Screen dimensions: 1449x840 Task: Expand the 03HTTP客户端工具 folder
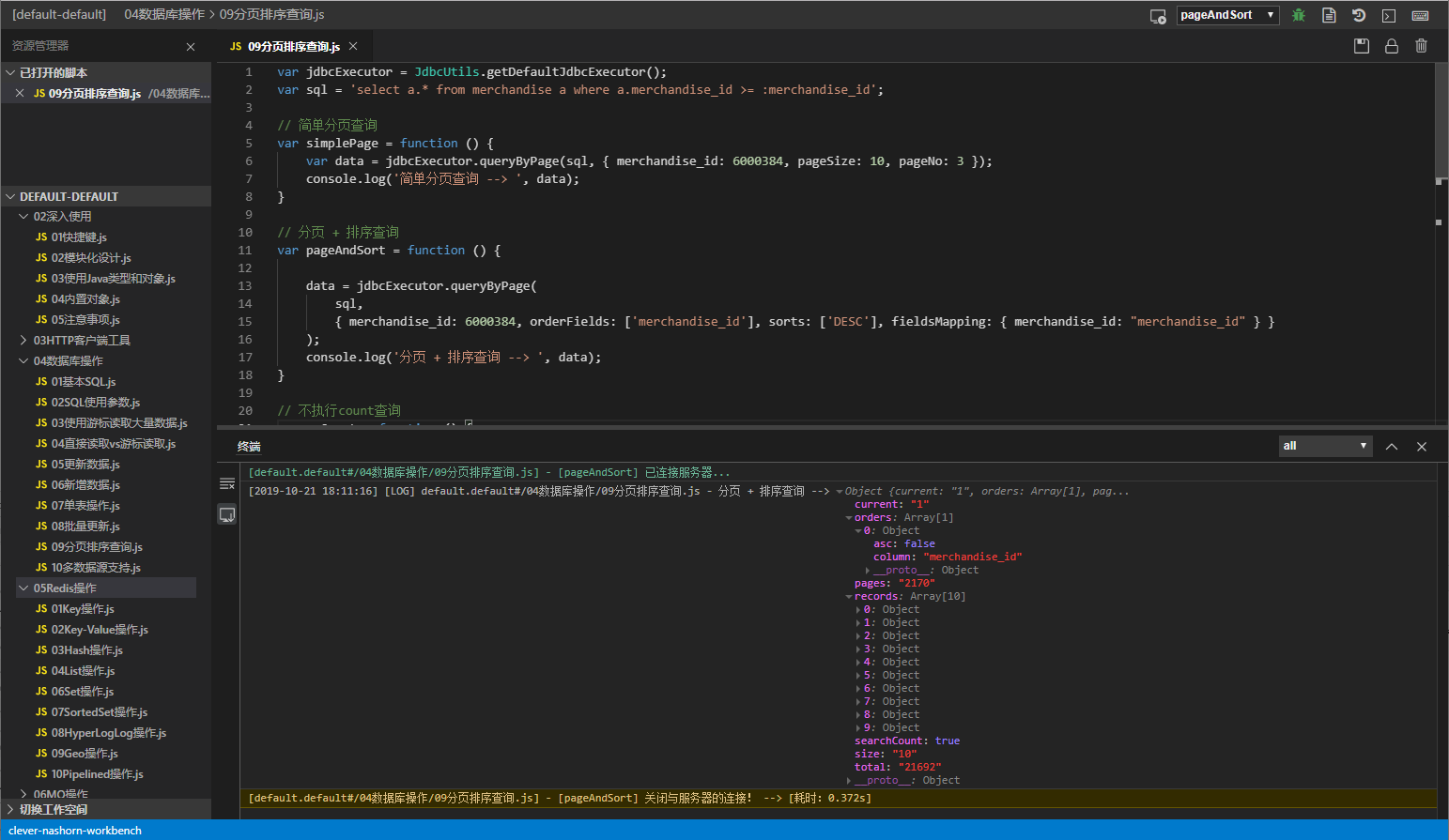(x=82, y=341)
